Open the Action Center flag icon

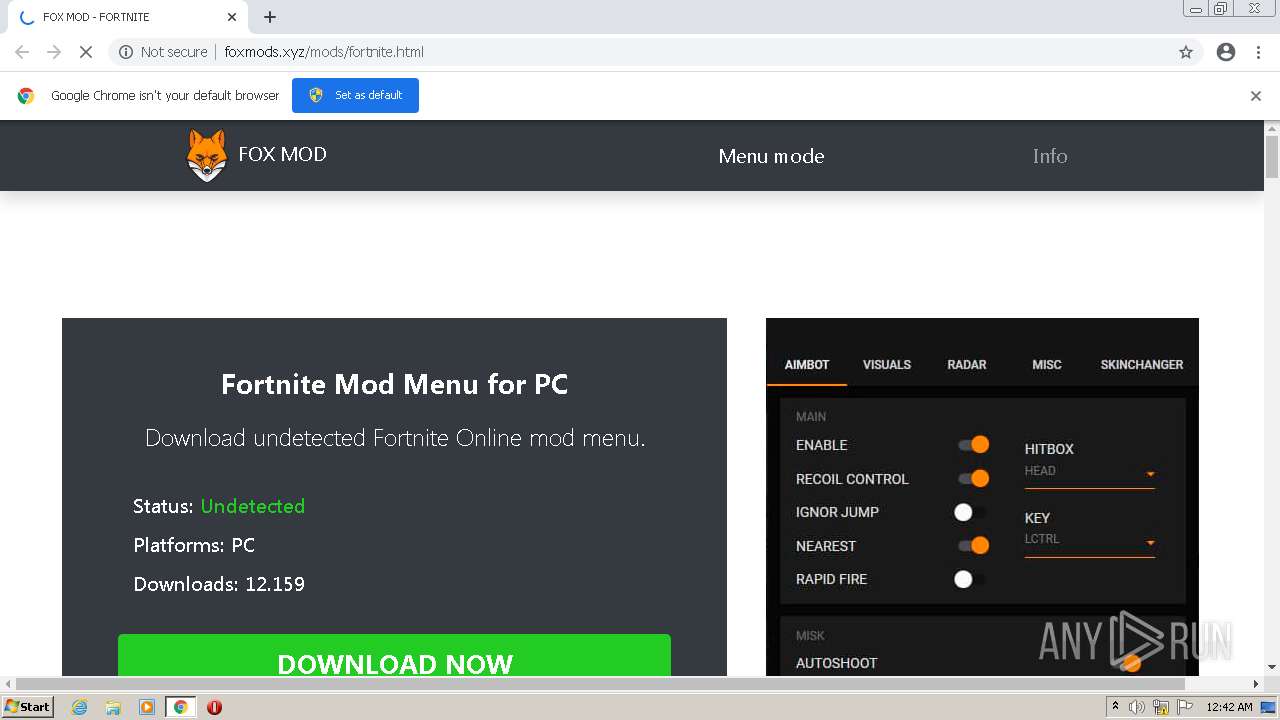click(x=1185, y=707)
